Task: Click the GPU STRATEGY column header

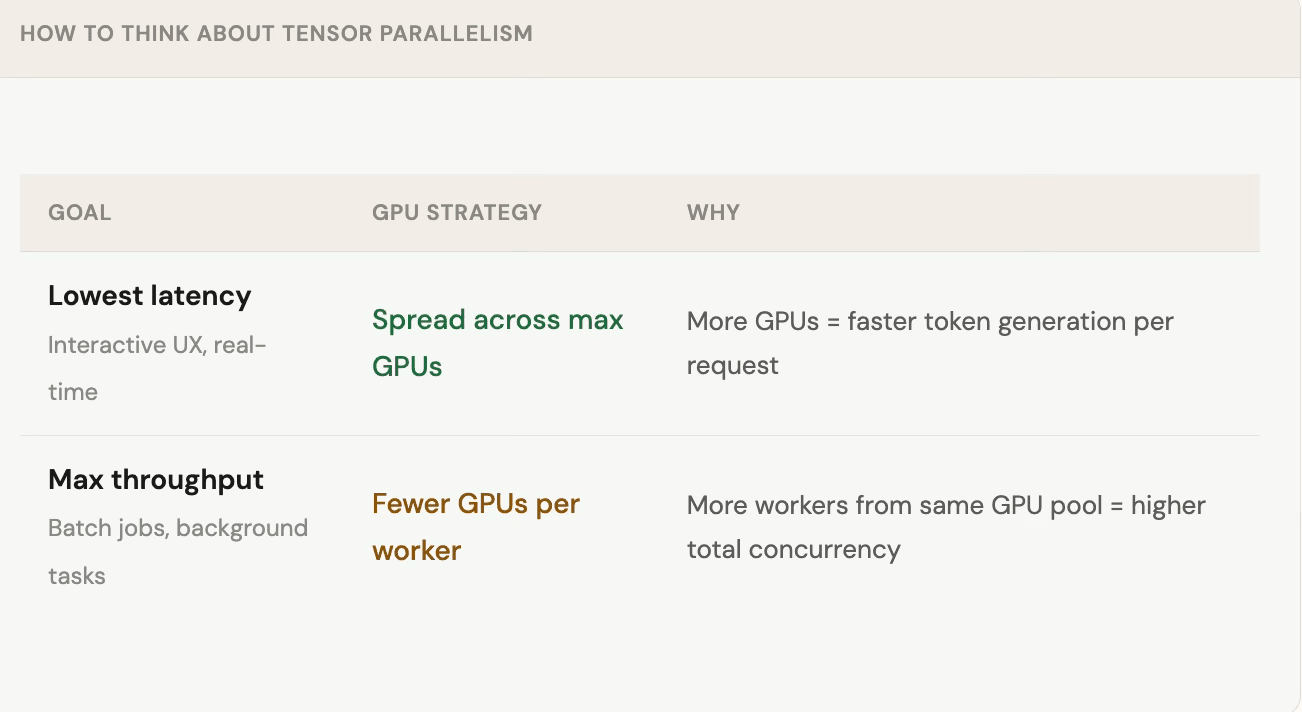Action: click(456, 212)
